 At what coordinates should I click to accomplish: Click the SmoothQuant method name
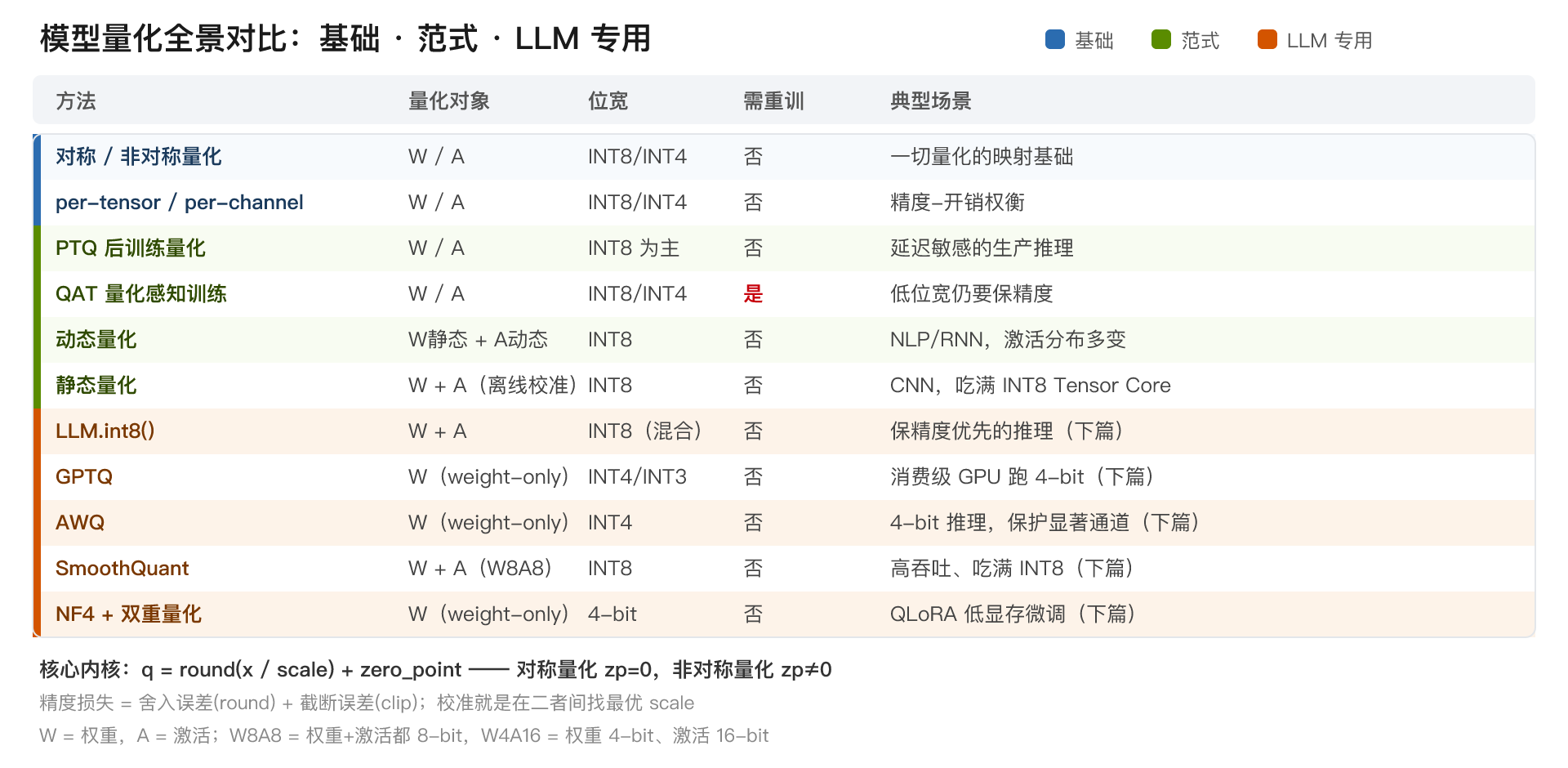(122, 568)
